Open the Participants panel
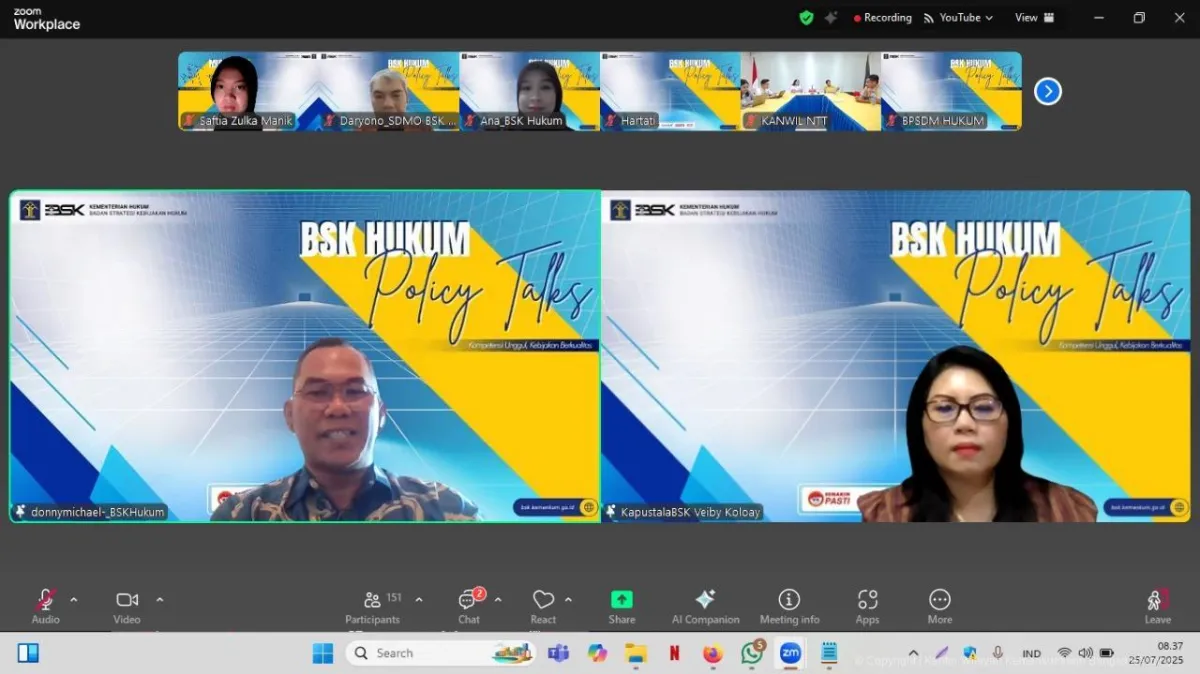This screenshot has height=674, width=1200. point(373,606)
